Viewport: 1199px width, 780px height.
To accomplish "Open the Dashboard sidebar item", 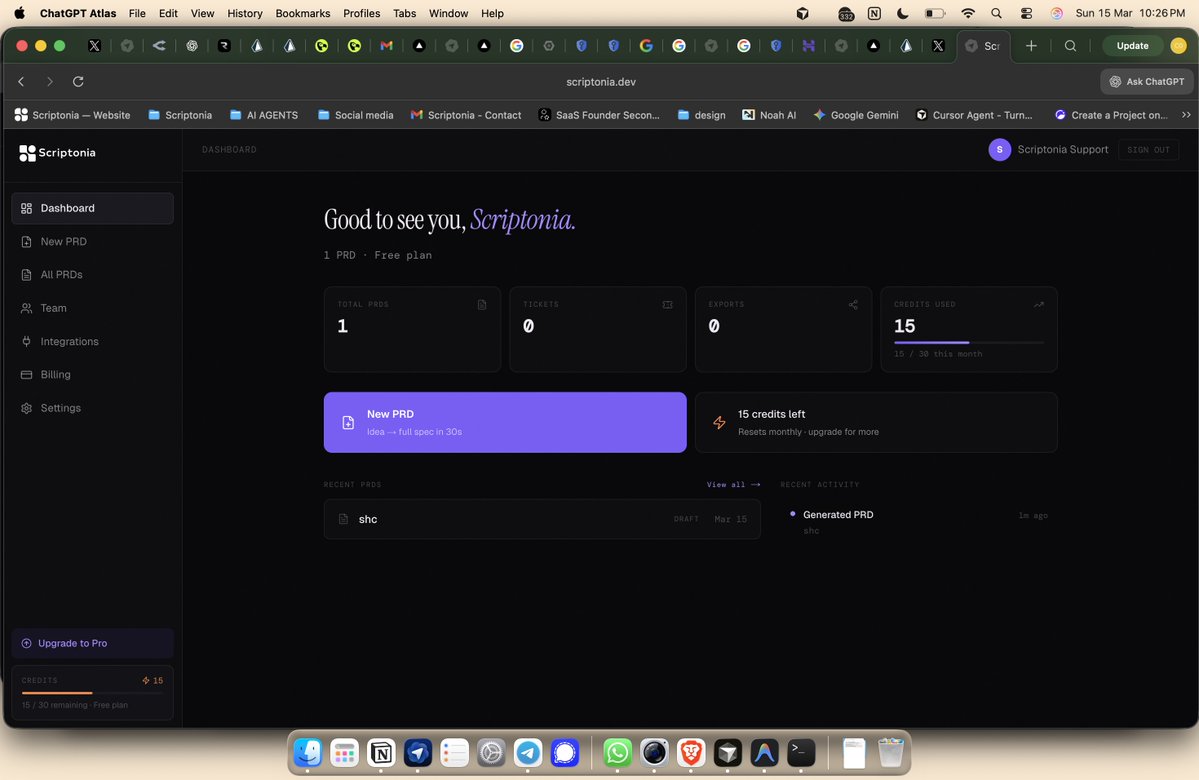I will point(93,208).
